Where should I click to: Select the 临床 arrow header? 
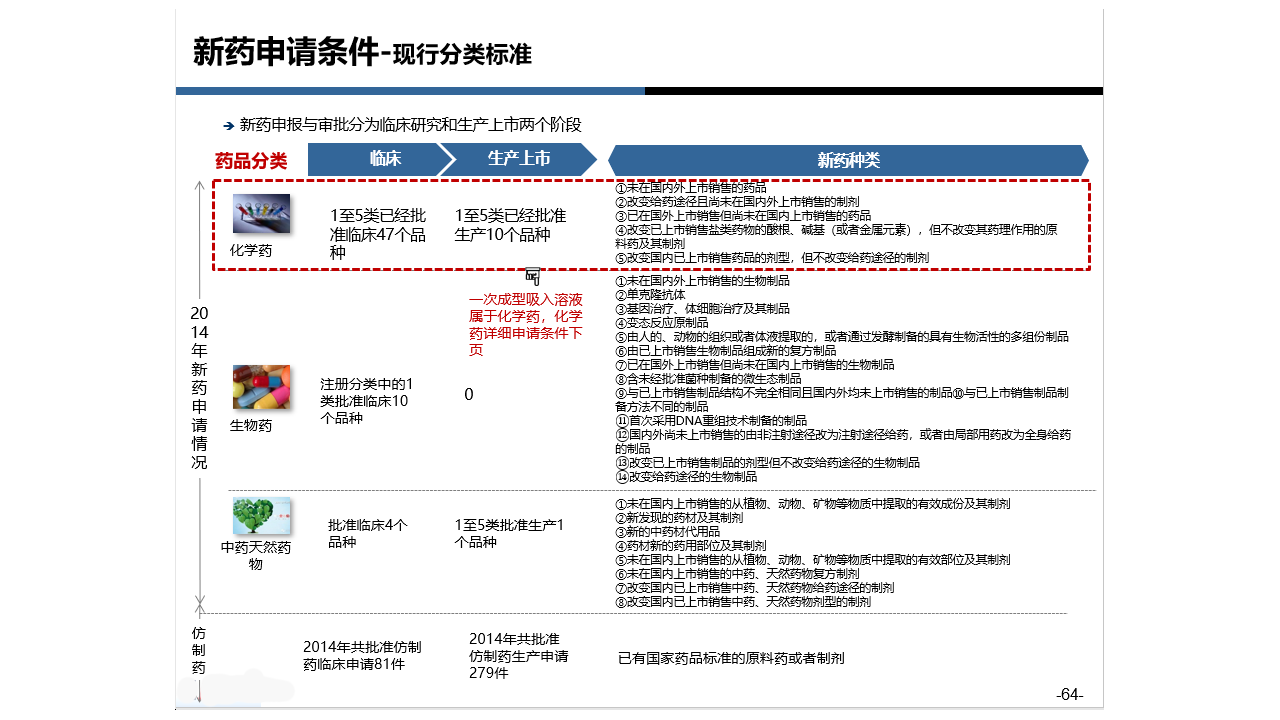[x=378, y=159]
